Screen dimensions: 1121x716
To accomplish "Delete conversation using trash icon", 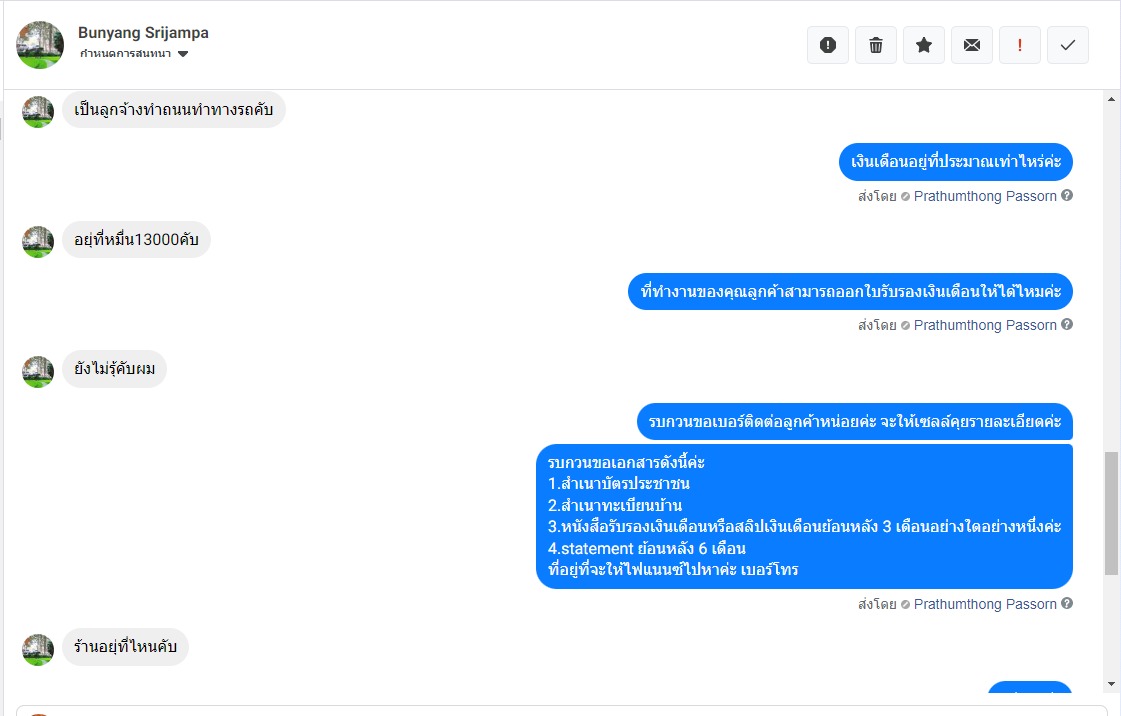I will pyautogui.click(x=876, y=45).
